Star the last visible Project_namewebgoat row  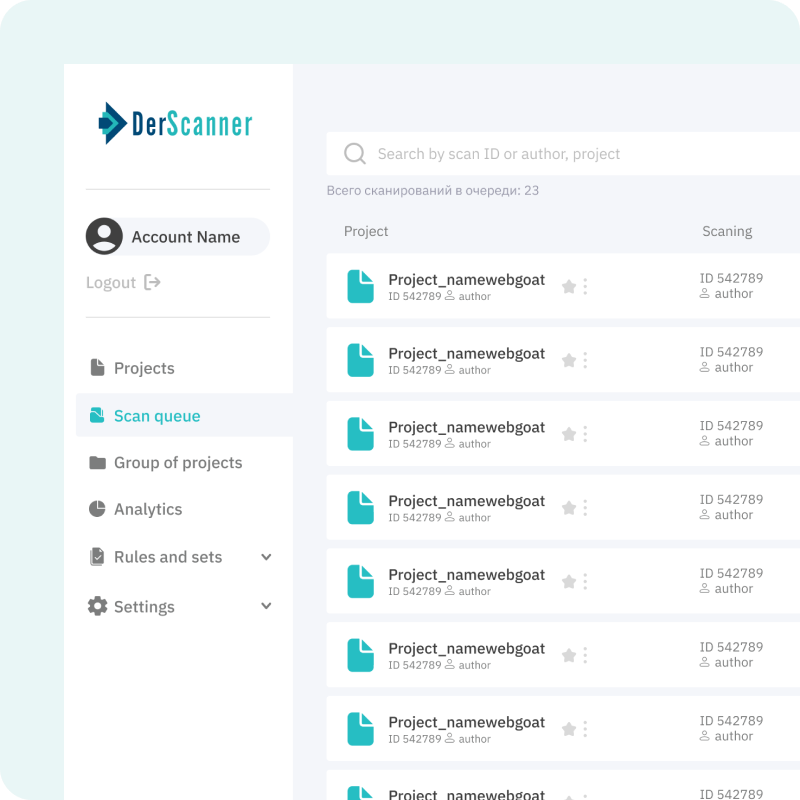(567, 729)
